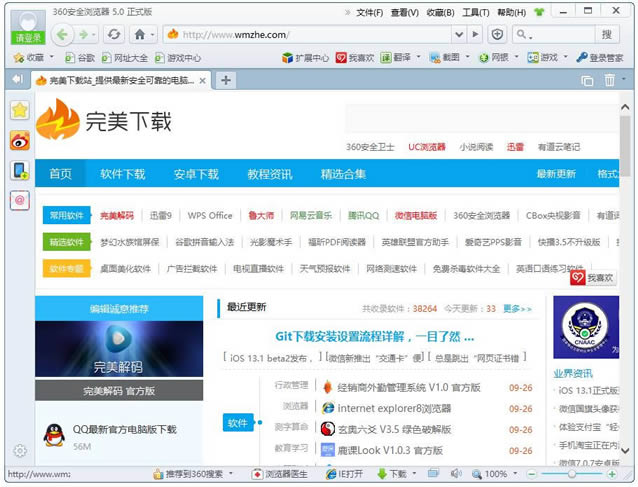Open the 工具(T) menu
Image resolution: width=638 pixels, height=487 pixels.
click(x=476, y=13)
